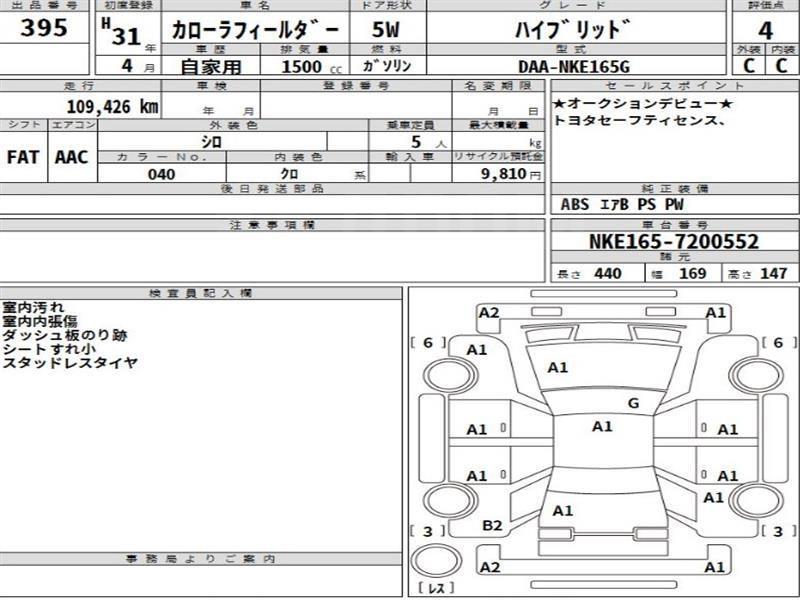
Task: Select grade ハイブリッド text
Action: coord(572,30)
